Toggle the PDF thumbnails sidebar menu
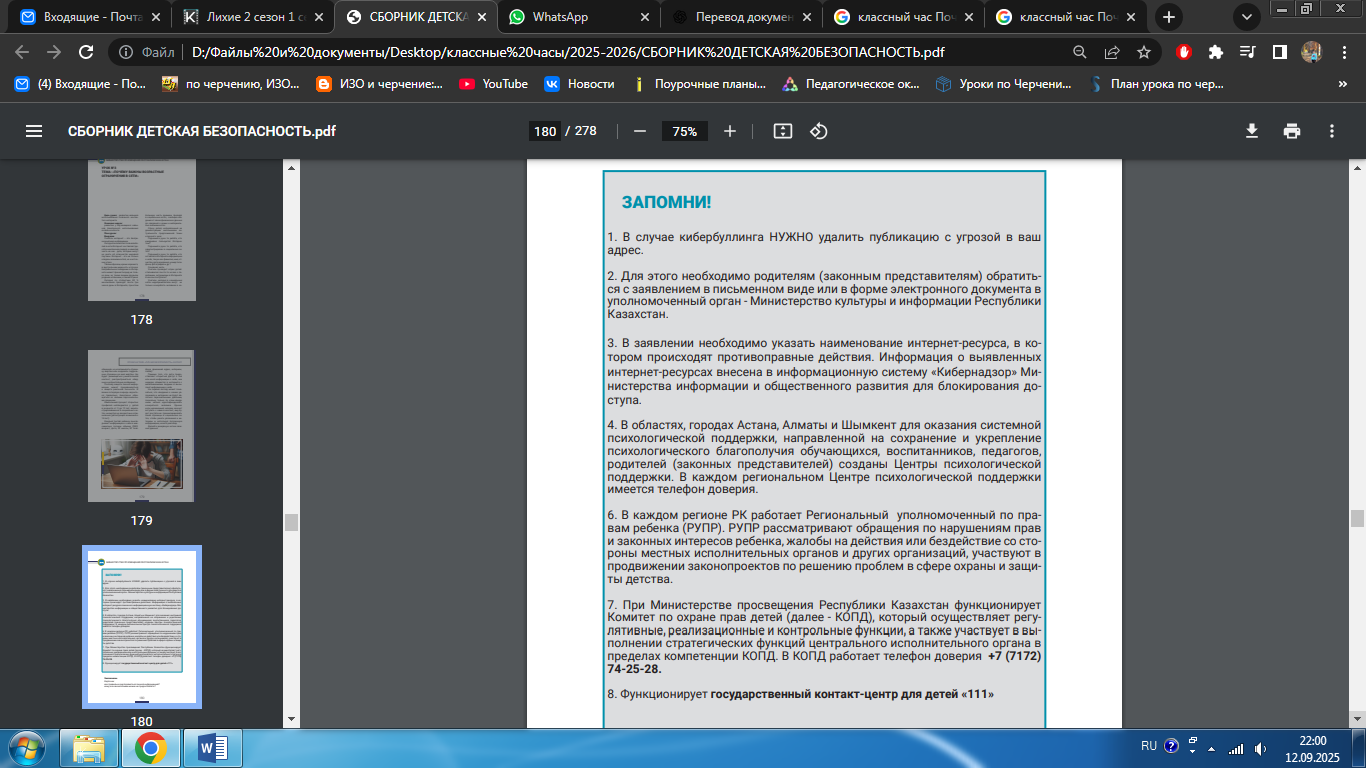The height and width of the screenshot is (768, 1366). (x=34, y=131)
